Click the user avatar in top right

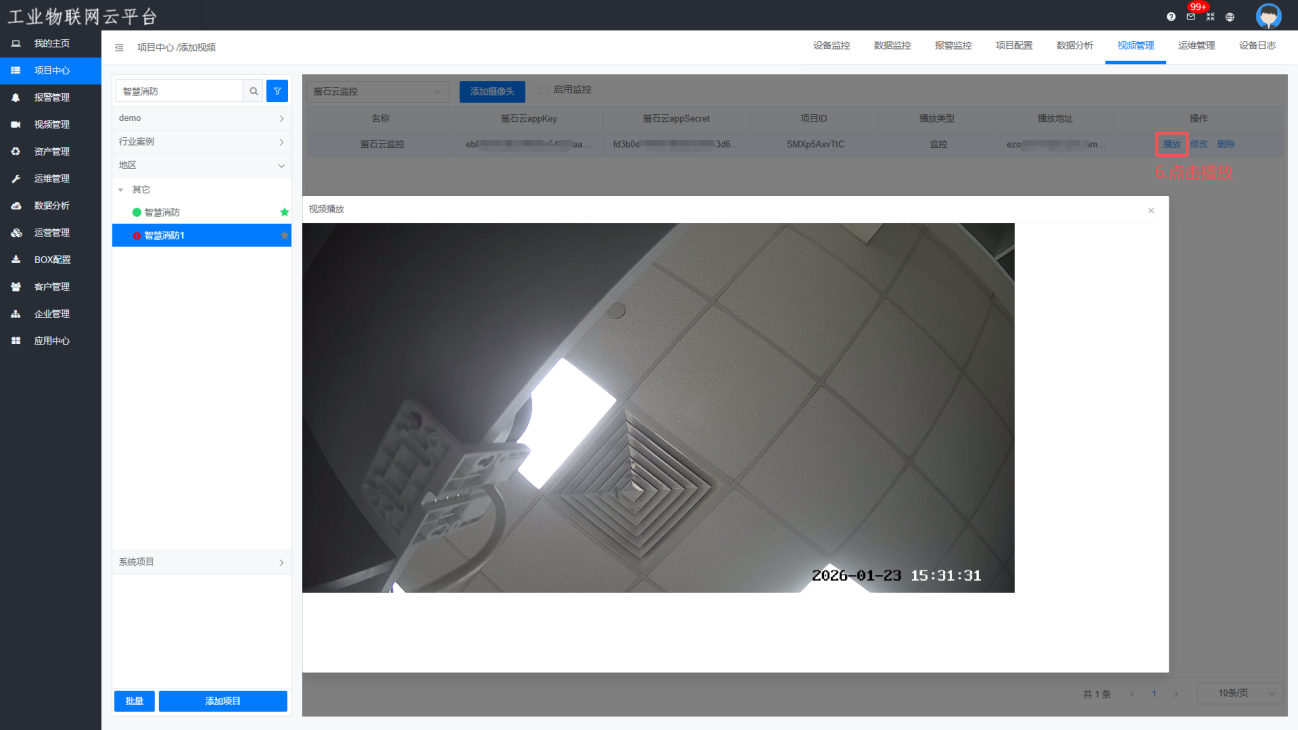coord(1268,16)
